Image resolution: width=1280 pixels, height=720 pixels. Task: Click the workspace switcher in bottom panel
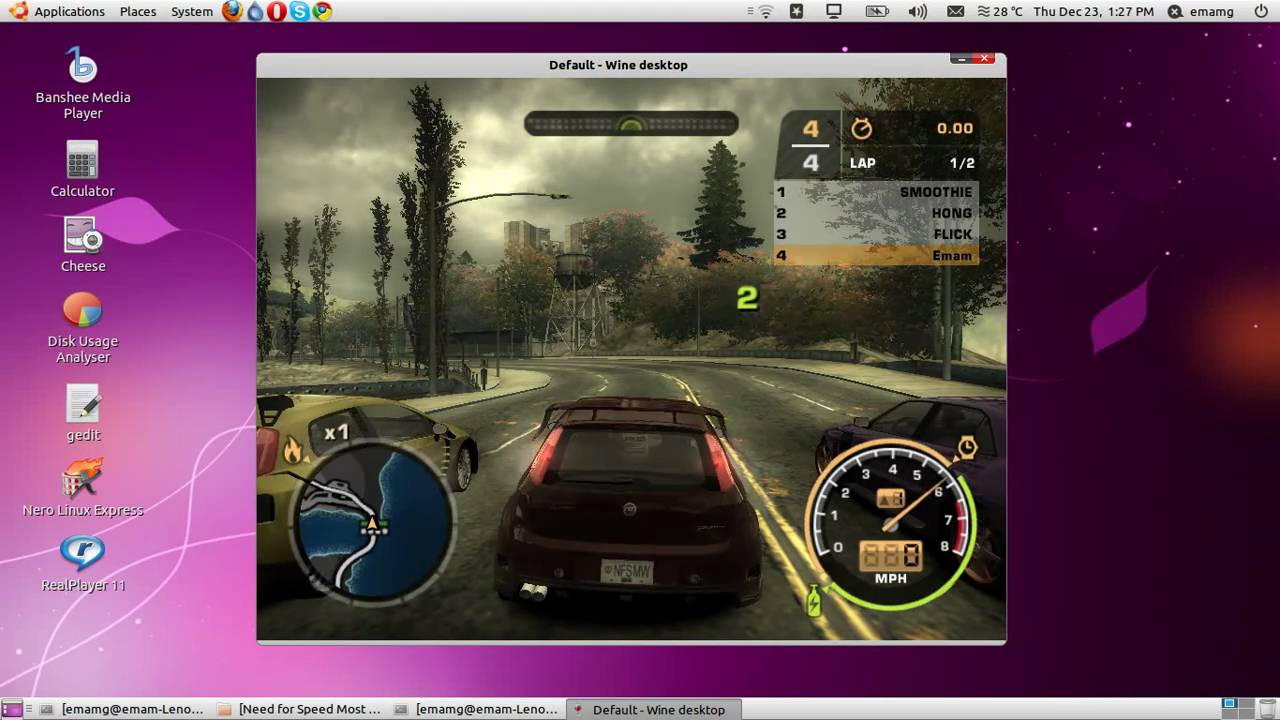coord(1238,709)
